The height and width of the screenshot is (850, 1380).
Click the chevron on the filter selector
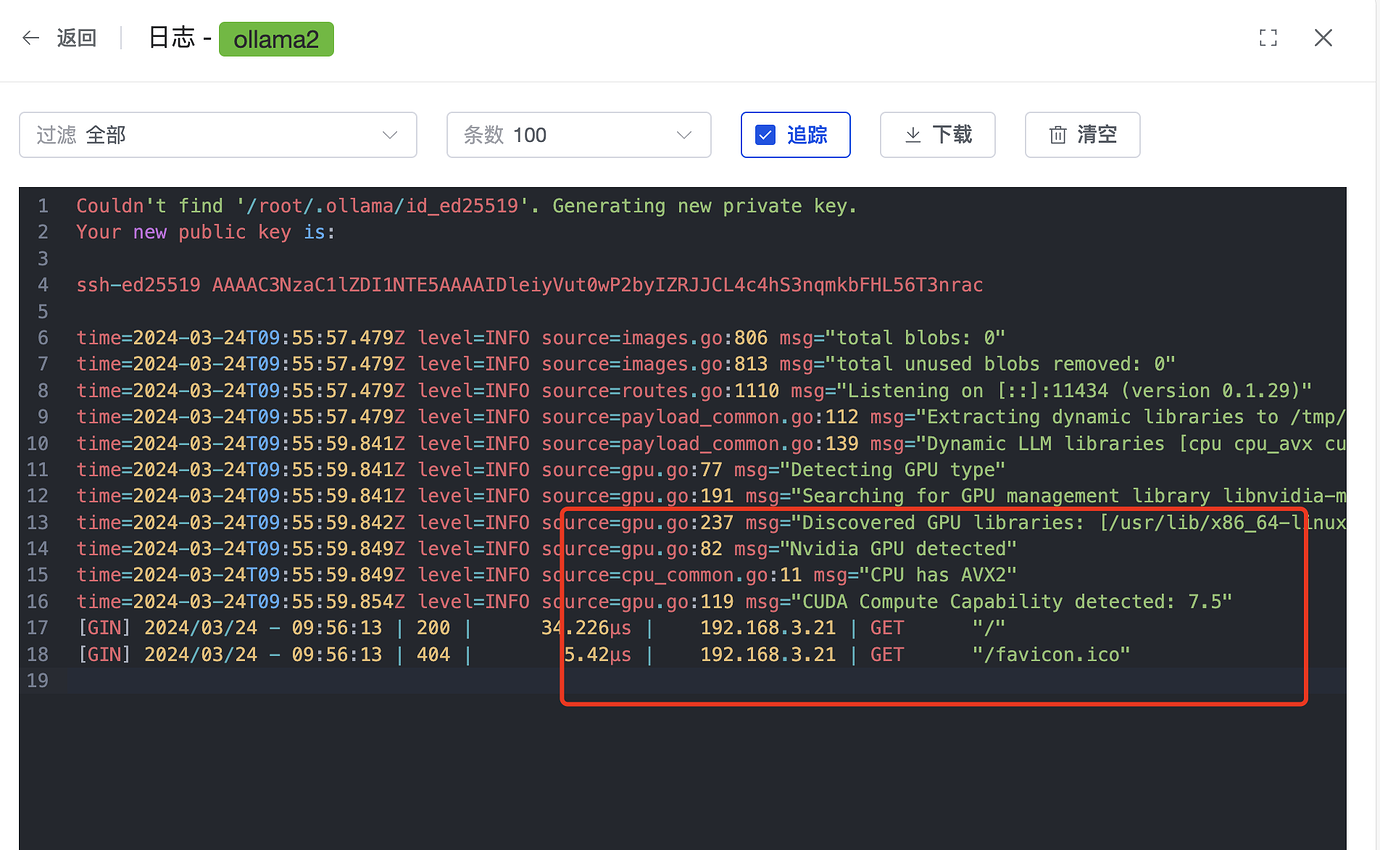pos(389,134)
